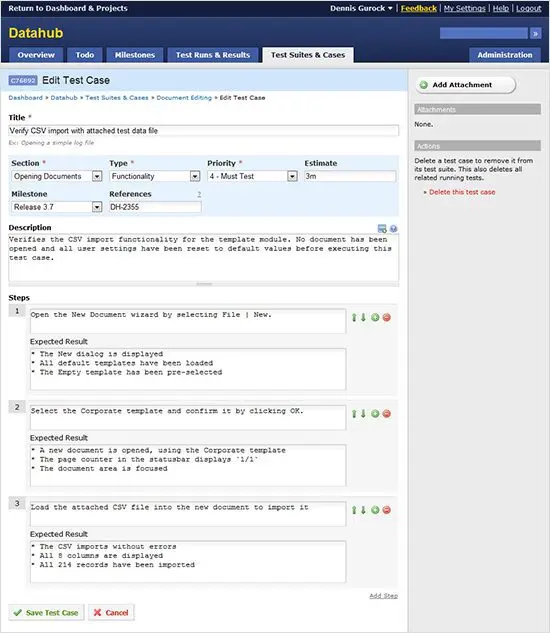Click the Logout link
550x633 pixels.
(x=529, y=8)
